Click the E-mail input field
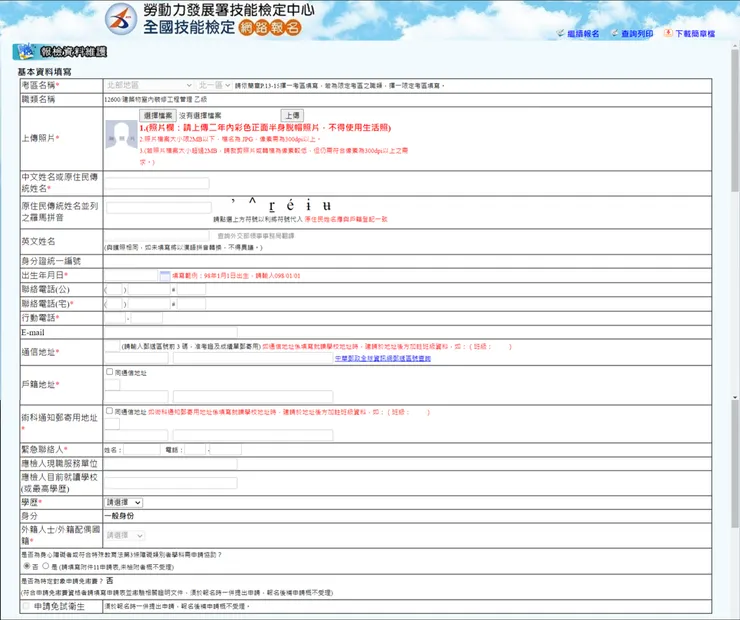The width and height of the screenshot is (740, 620). (x=171, y=333)
